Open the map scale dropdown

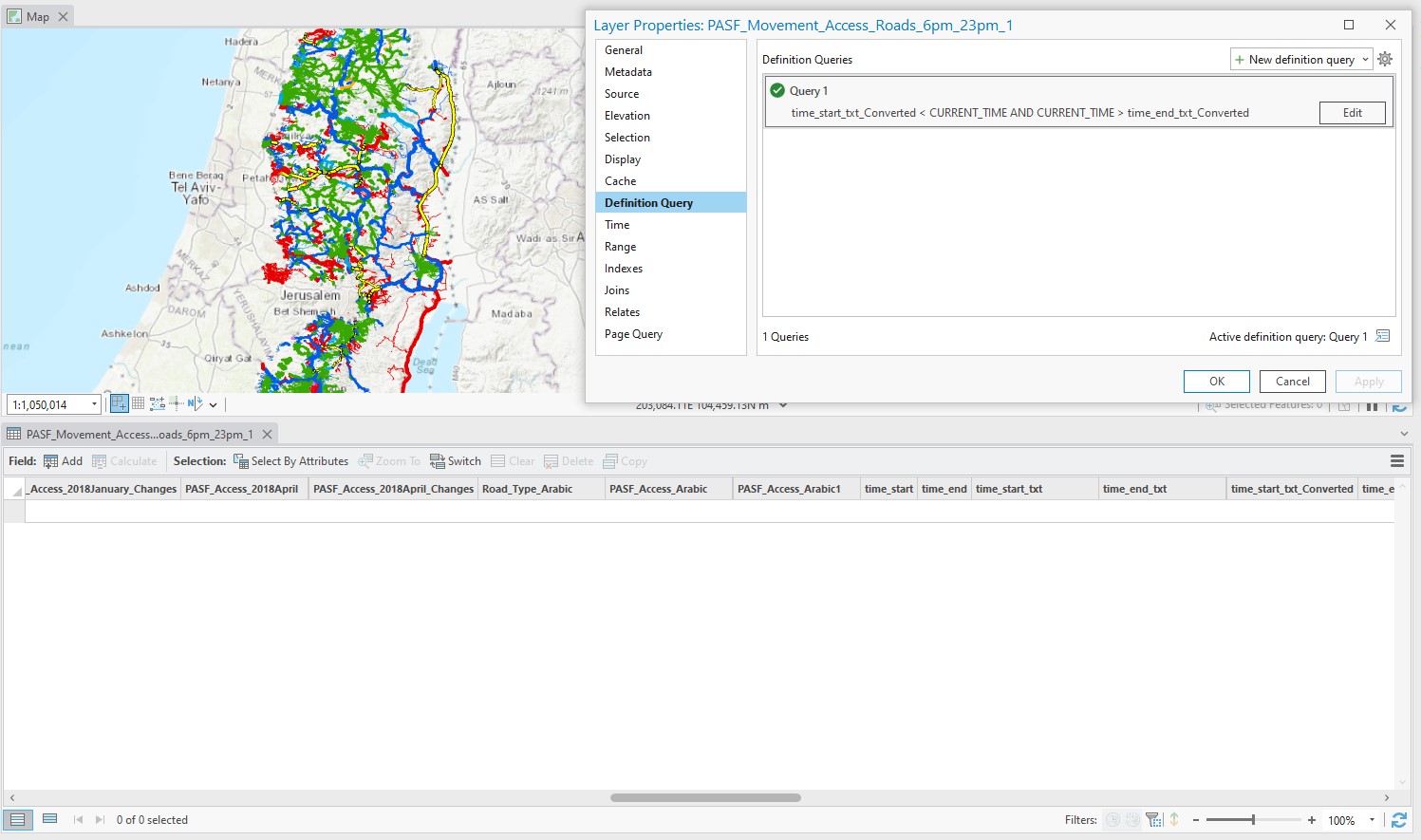point(94,403)
